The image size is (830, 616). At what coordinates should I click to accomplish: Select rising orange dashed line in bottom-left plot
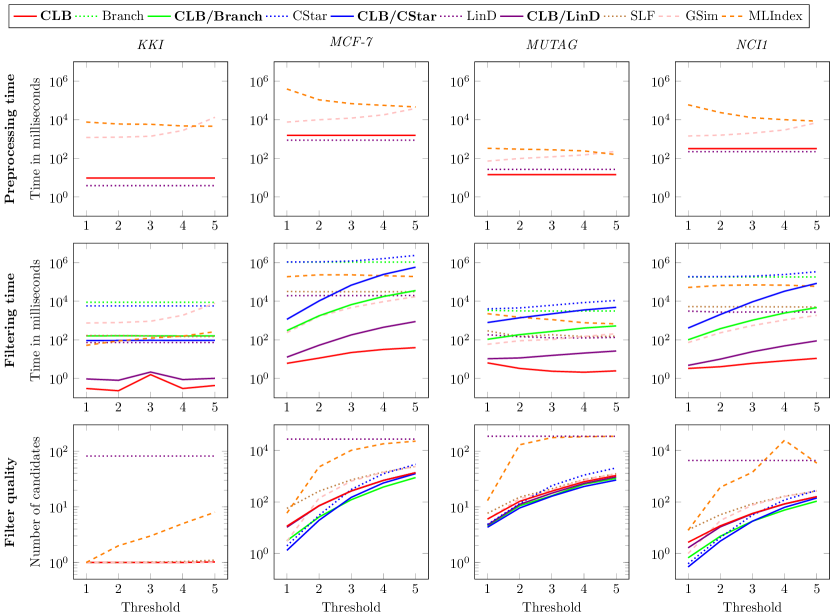click(x=150, y=536)
